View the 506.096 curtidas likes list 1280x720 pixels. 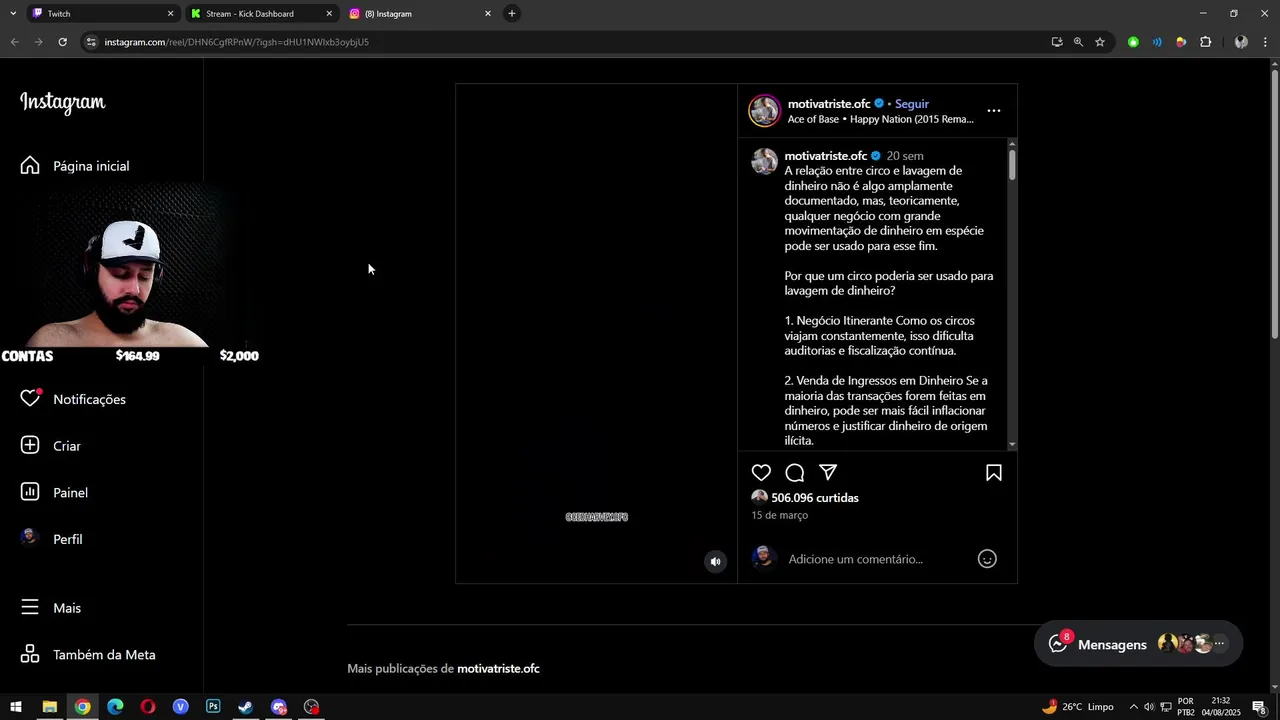click(x=815, y=498)
